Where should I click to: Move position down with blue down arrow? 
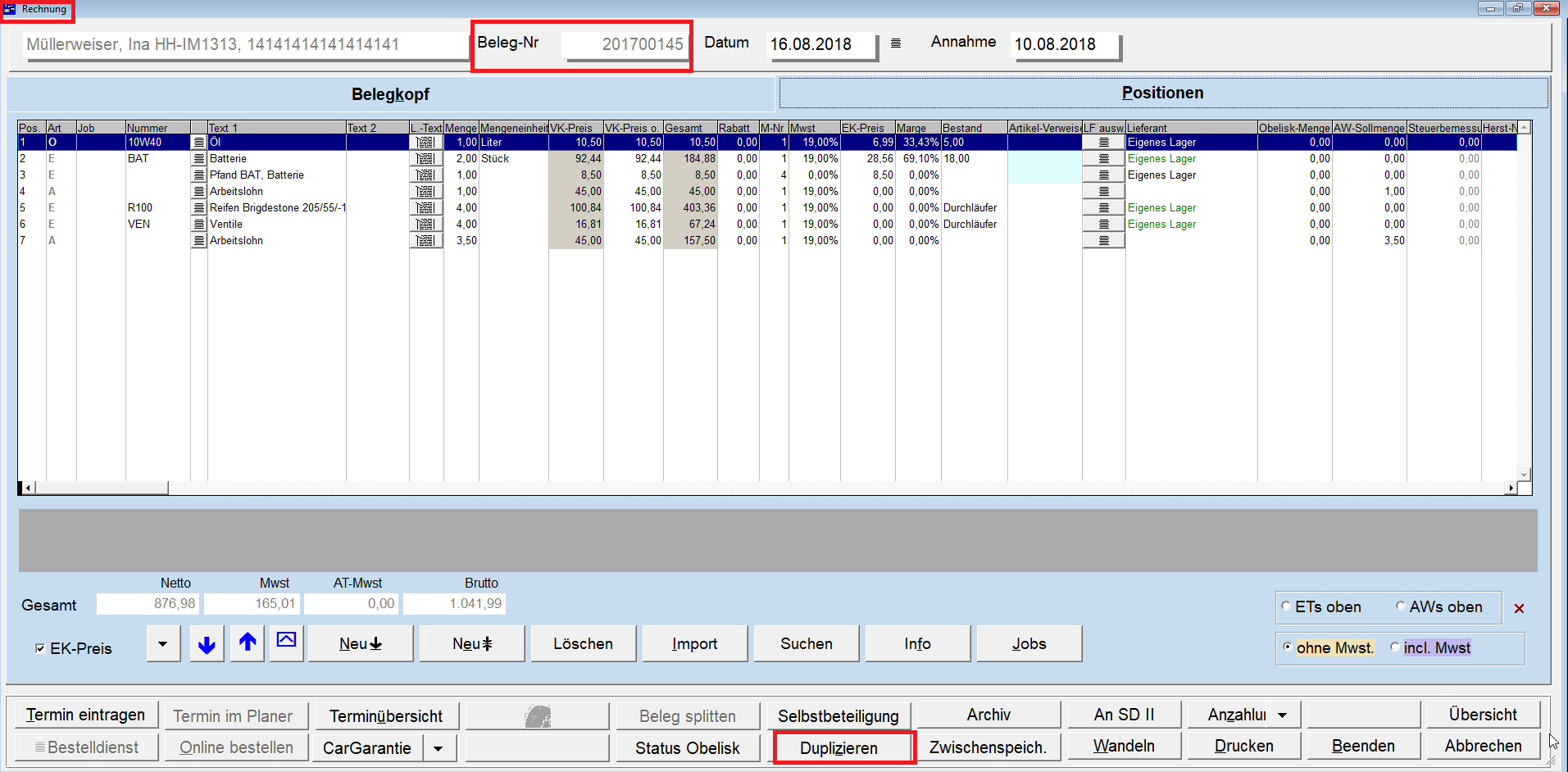click(x=207, y=643)
